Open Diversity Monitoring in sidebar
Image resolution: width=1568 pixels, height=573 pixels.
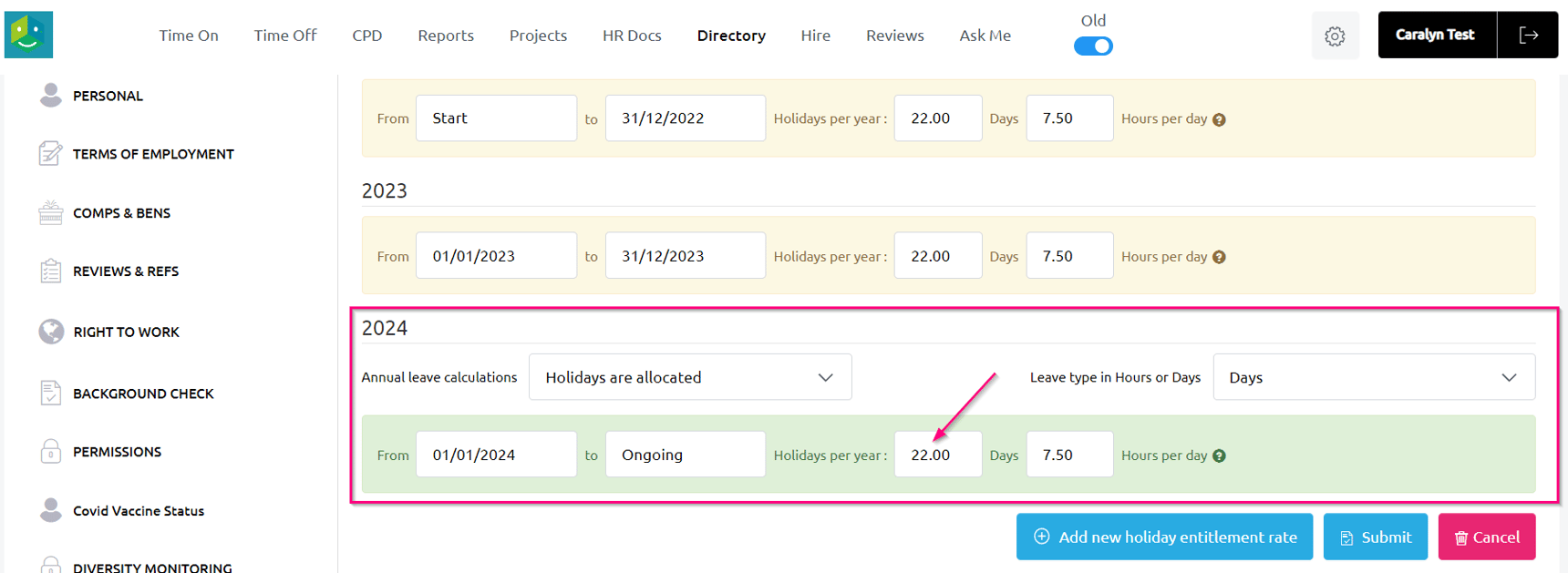(x=152, y=567)
